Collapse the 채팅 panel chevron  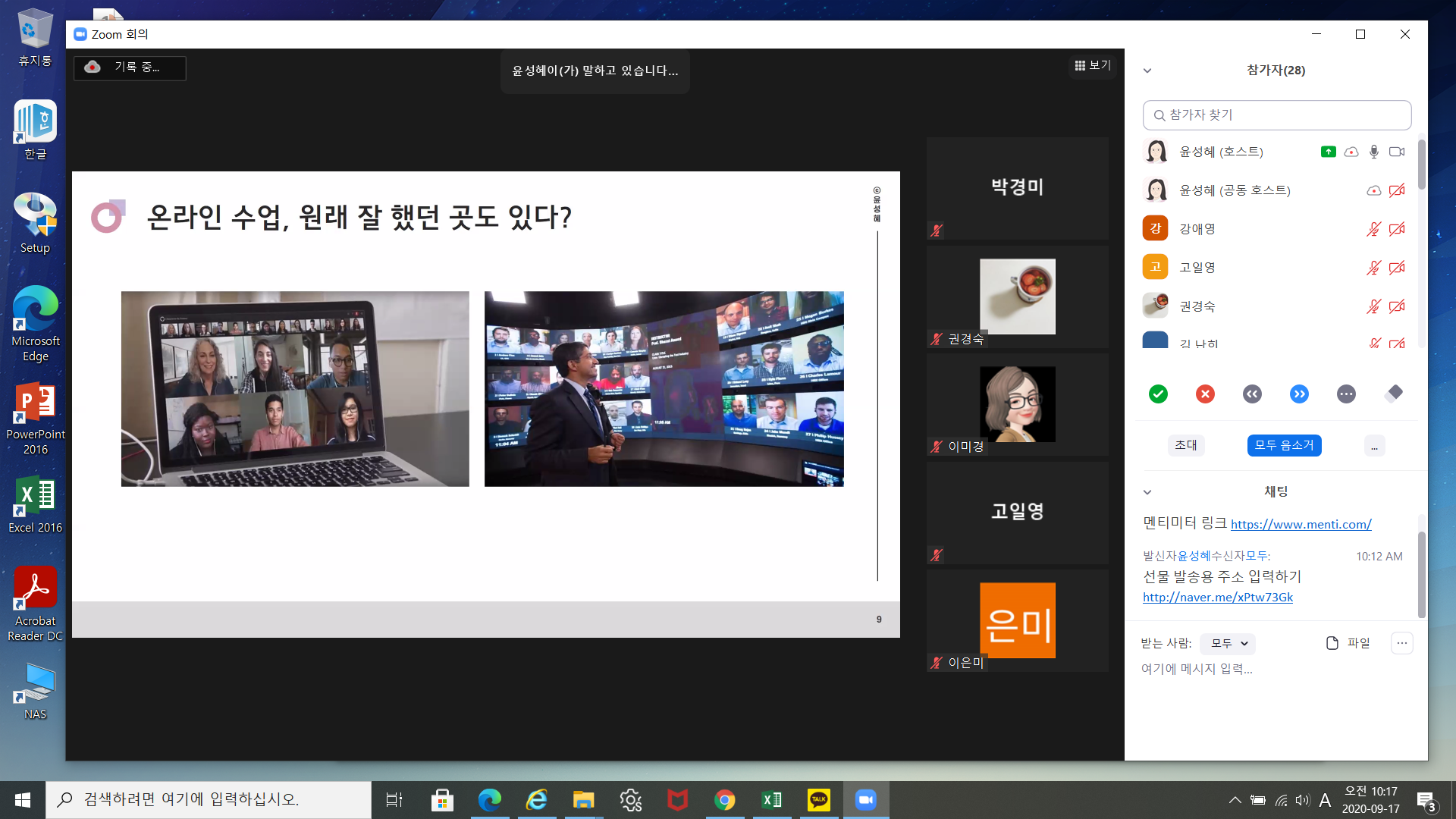click(x=1147, y=492)
